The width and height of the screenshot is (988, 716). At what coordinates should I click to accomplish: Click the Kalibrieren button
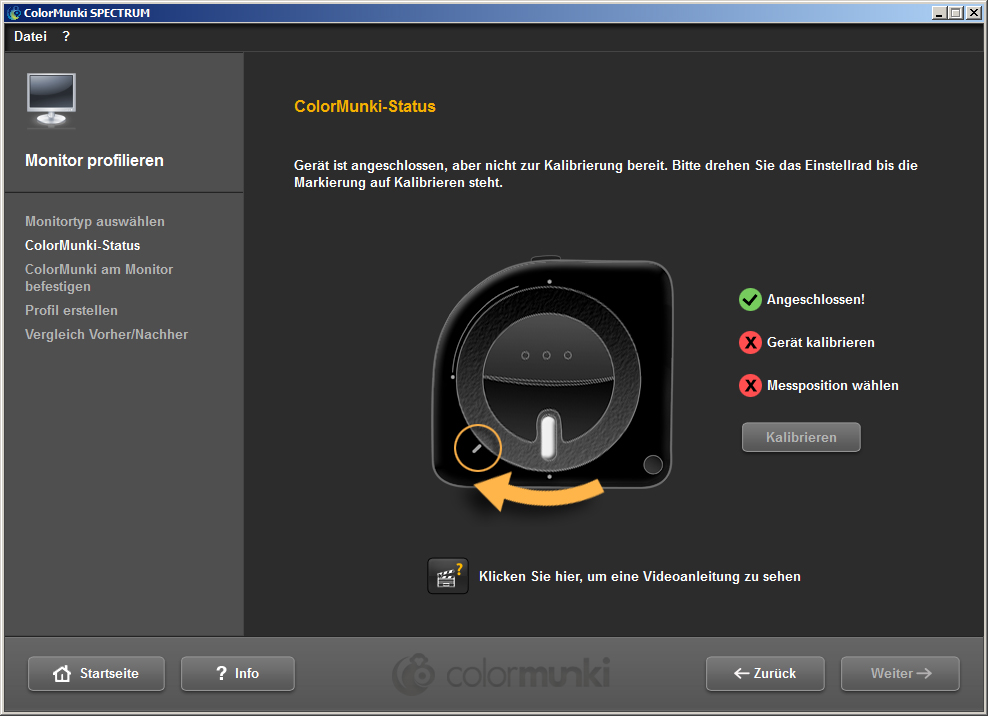801,437
